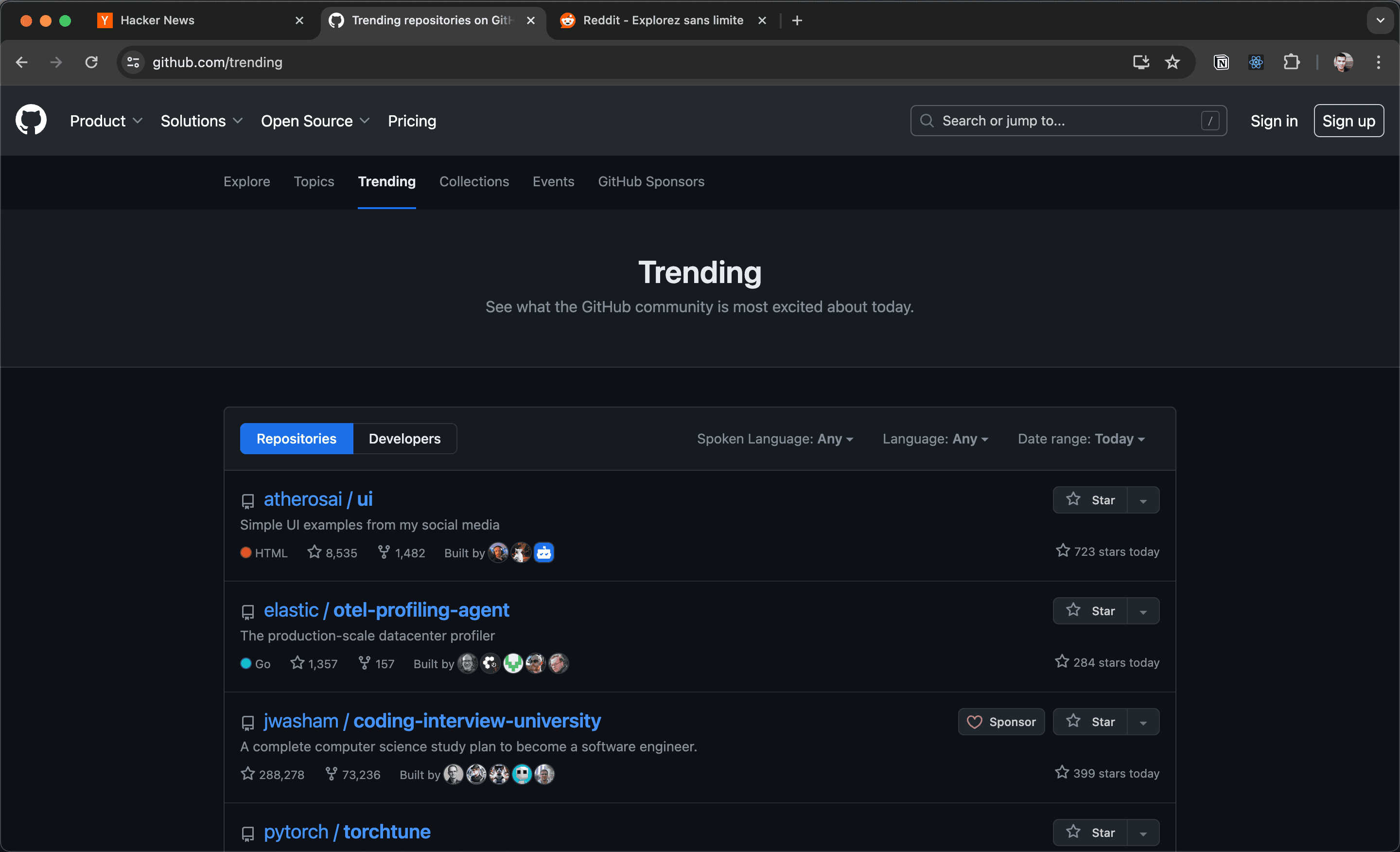Open the Language: Any filter dropdown
The image size is (1400, 852).
(x=935, y=439)
